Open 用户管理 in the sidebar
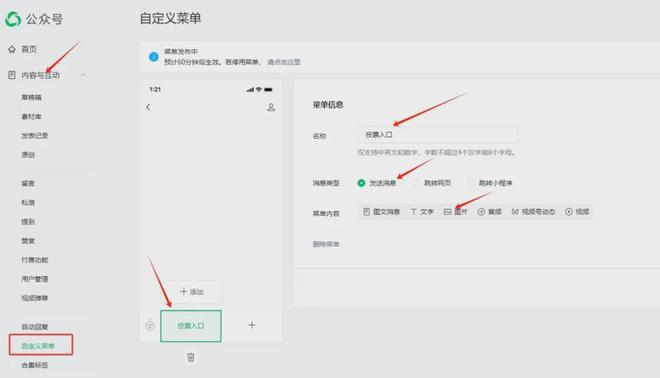Screen dimensions: 660x378 pos(35,279)
